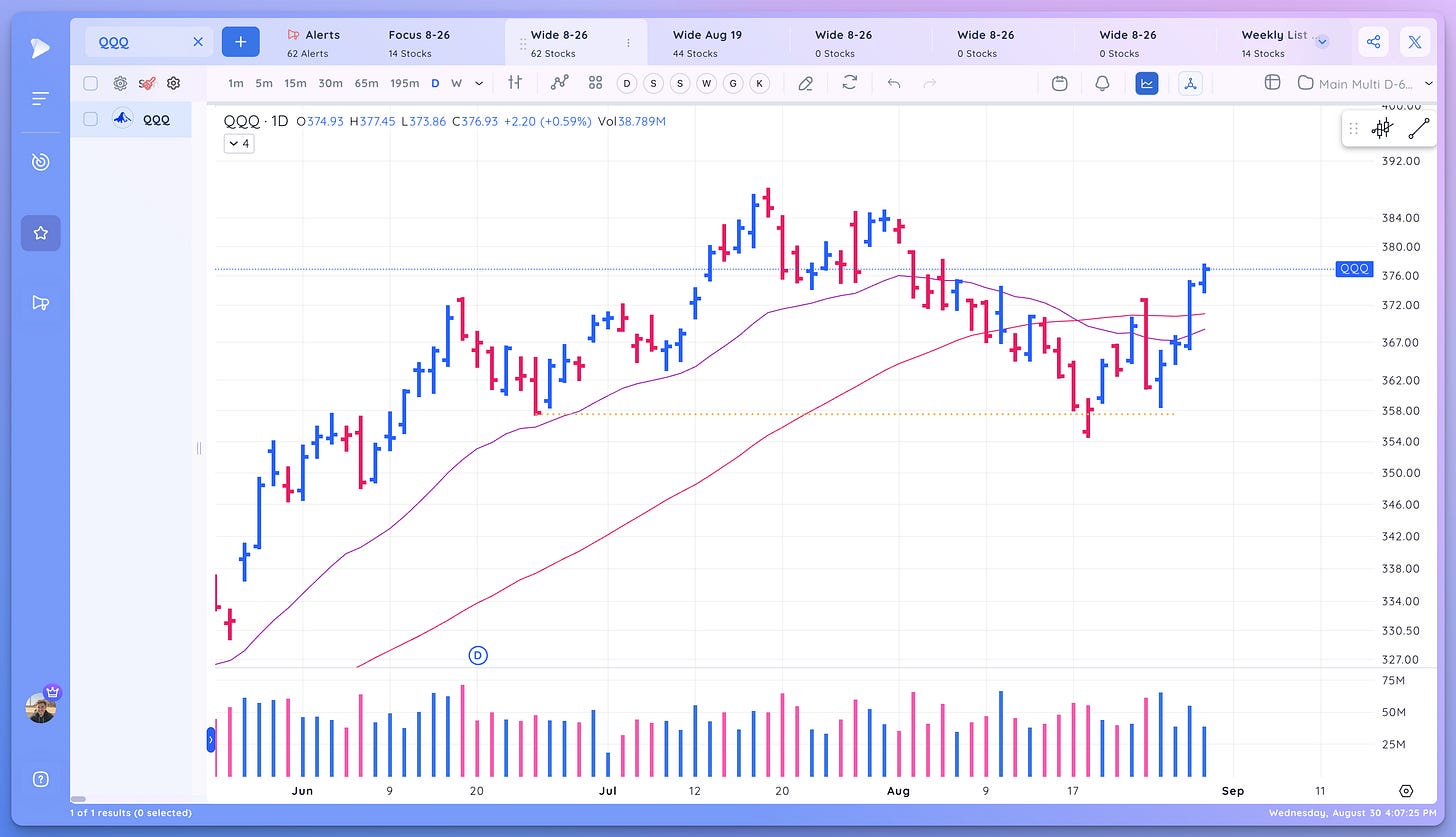Clear the QQQ search with the X
Screen dimensions: 1456x837
(198, 42)
